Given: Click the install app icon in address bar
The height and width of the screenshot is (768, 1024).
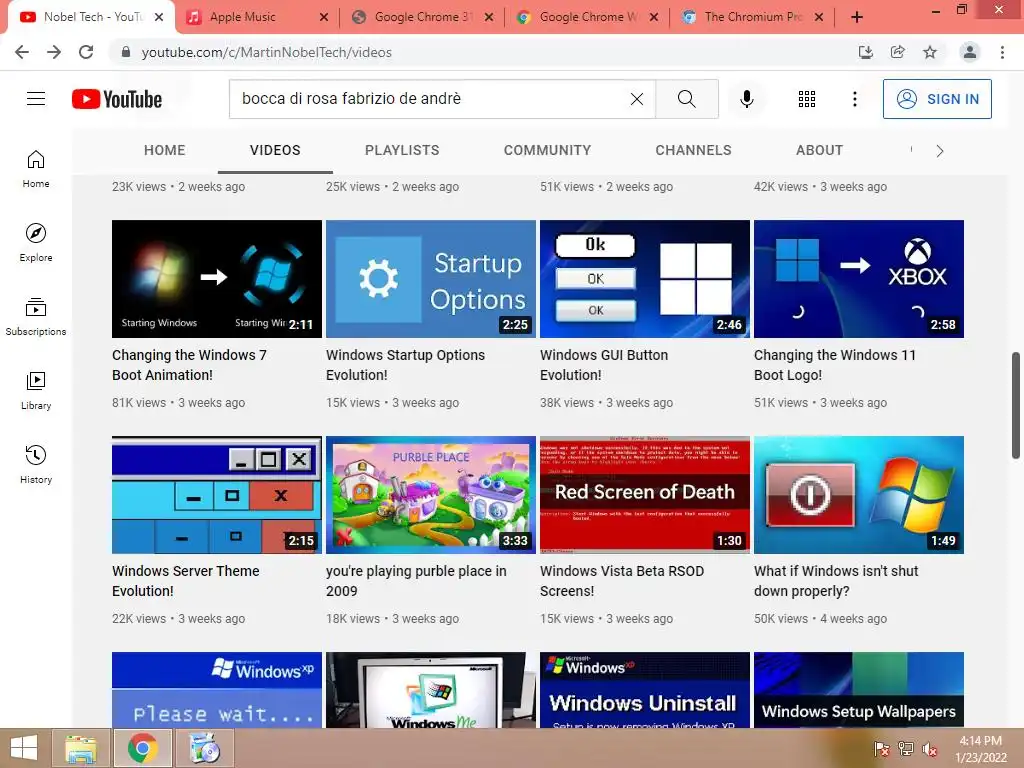Looking at the screenshot, I should coord(866,52).
